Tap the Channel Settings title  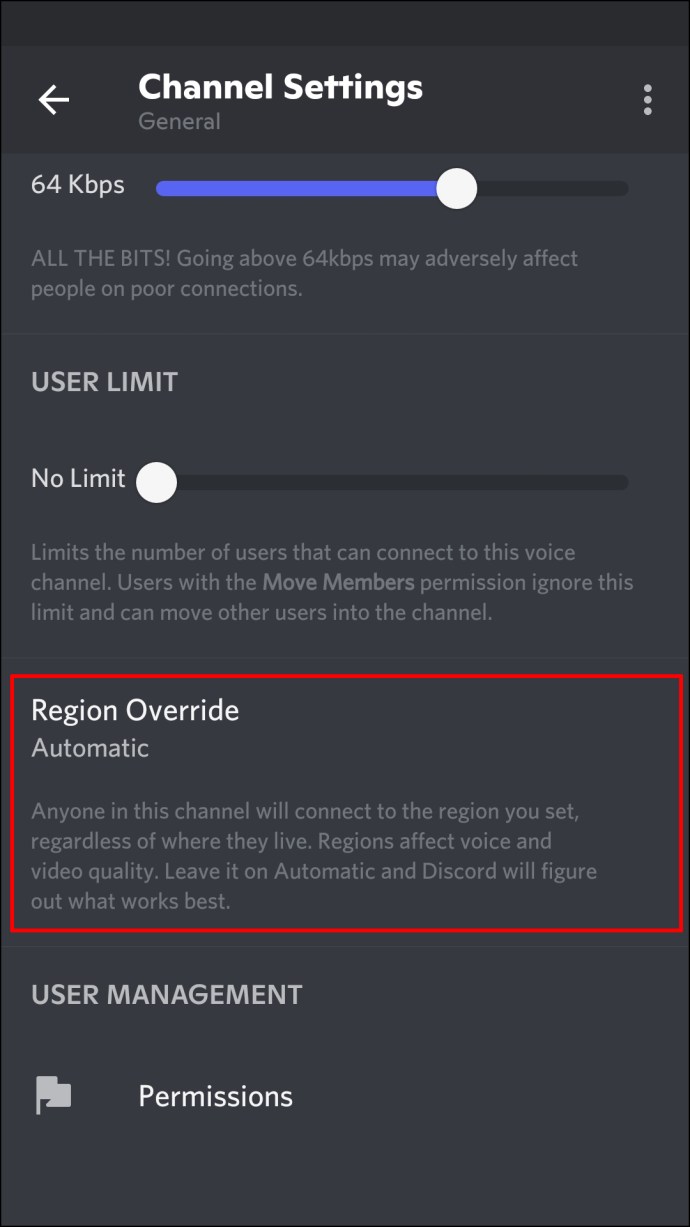tap(280, 87)
